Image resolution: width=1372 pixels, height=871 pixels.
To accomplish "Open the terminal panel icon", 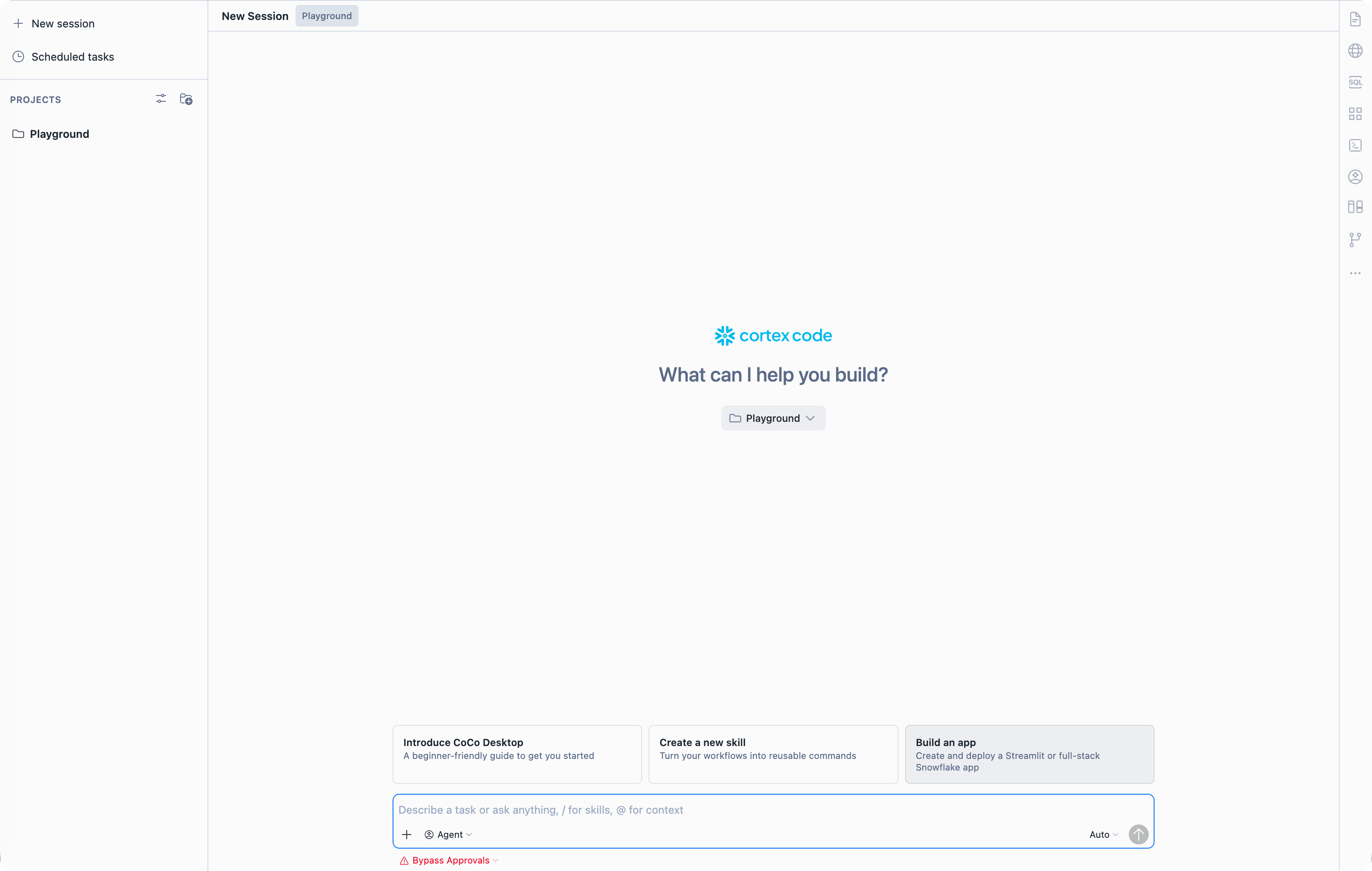I will click(x=1355, y=145).
